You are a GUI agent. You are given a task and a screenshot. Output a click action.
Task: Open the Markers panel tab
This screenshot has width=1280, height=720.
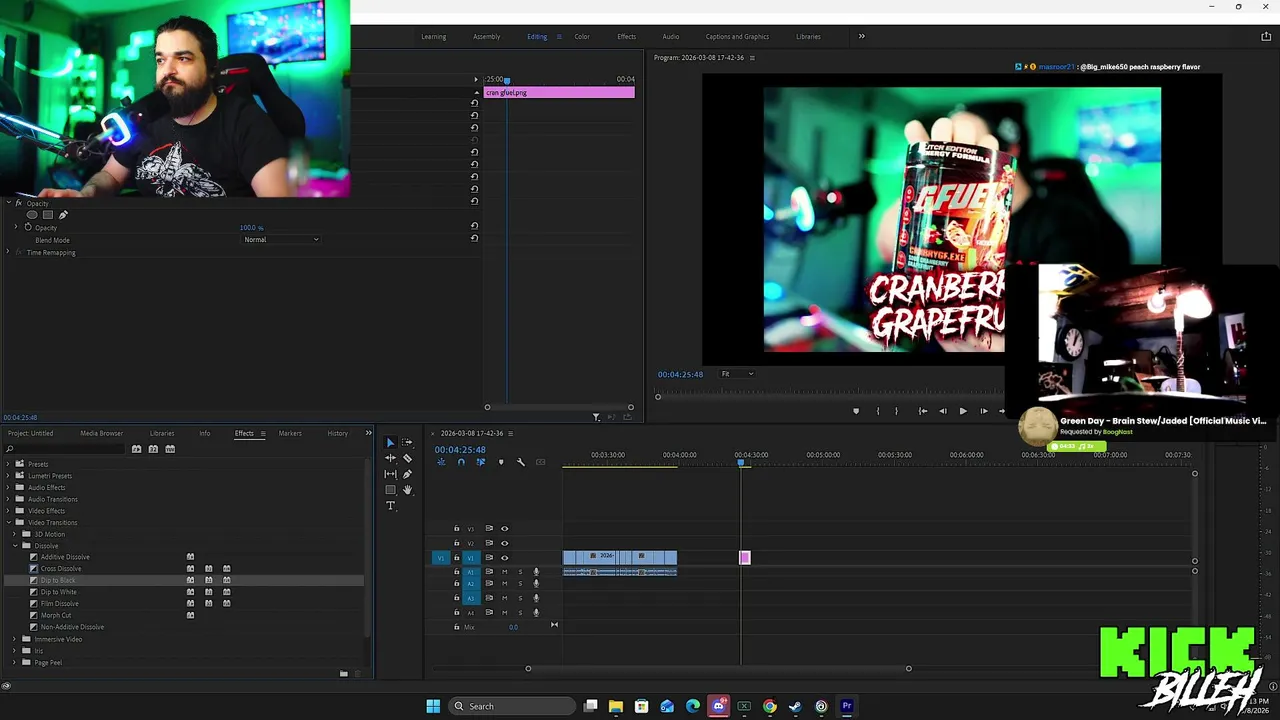(290, 434)
